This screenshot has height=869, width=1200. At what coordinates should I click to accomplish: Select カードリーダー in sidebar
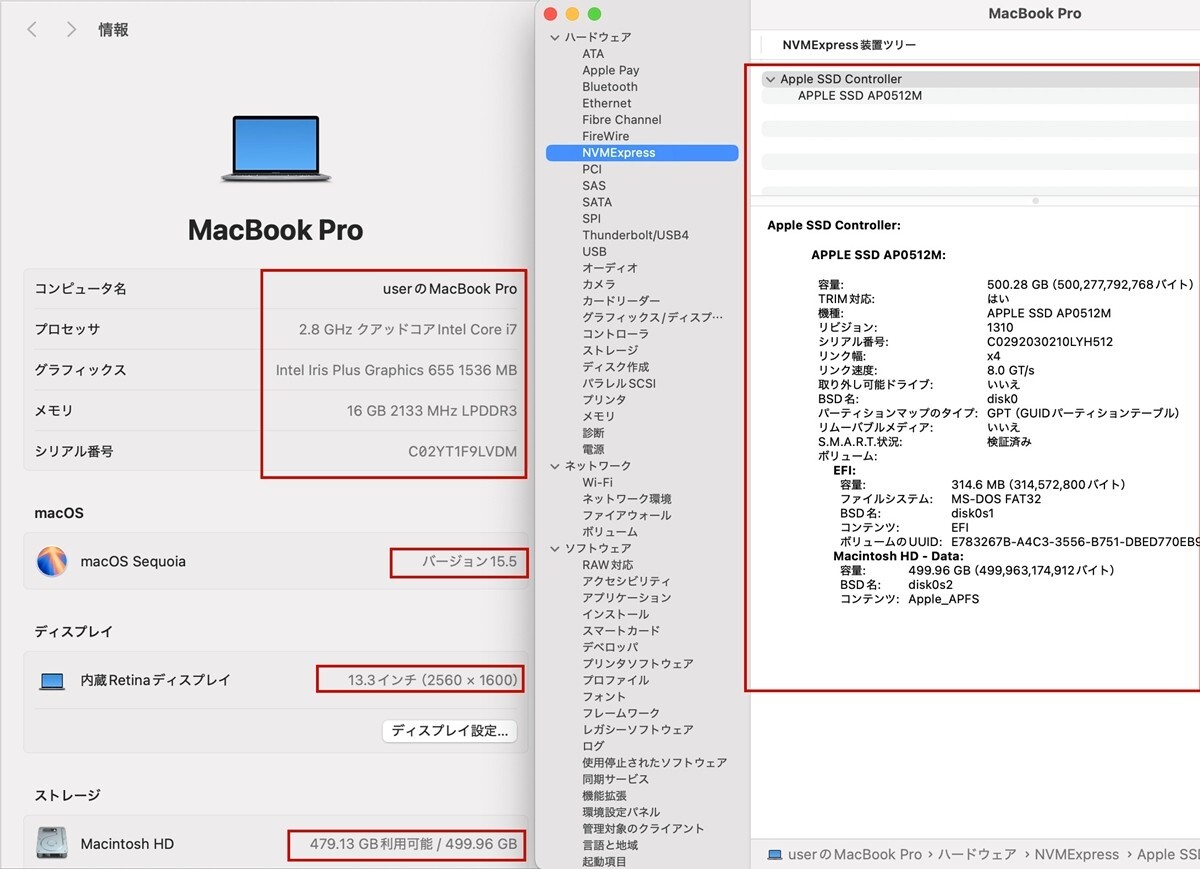click(621, 301)
